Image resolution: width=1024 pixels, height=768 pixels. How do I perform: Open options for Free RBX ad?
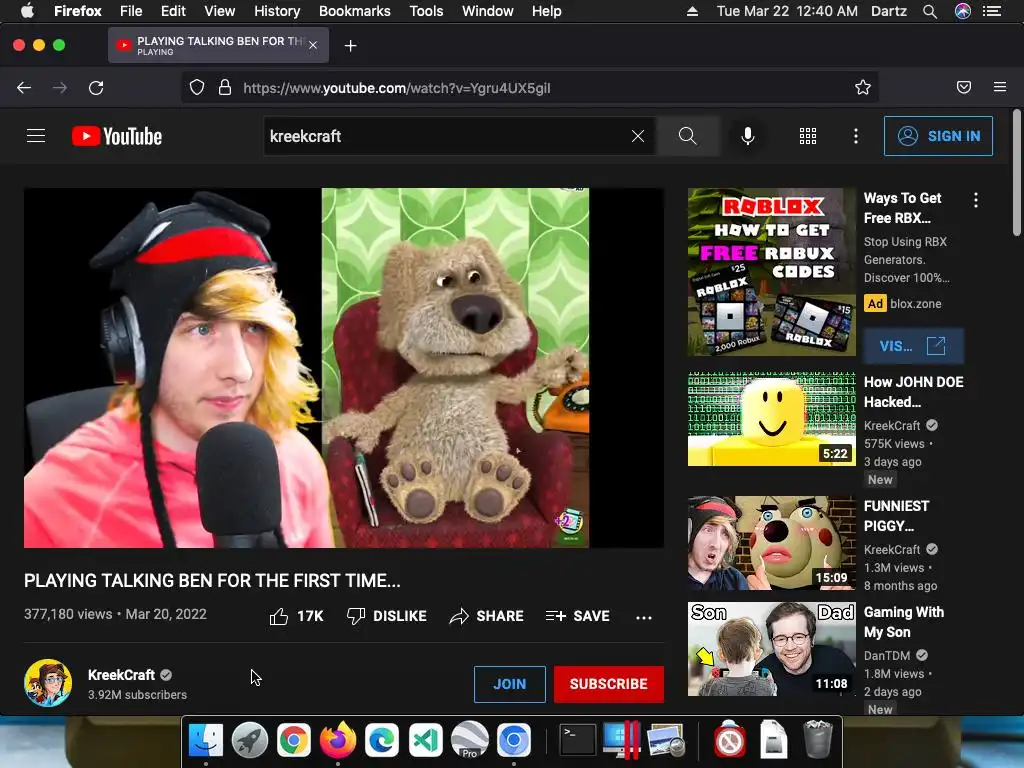point(976,200)
